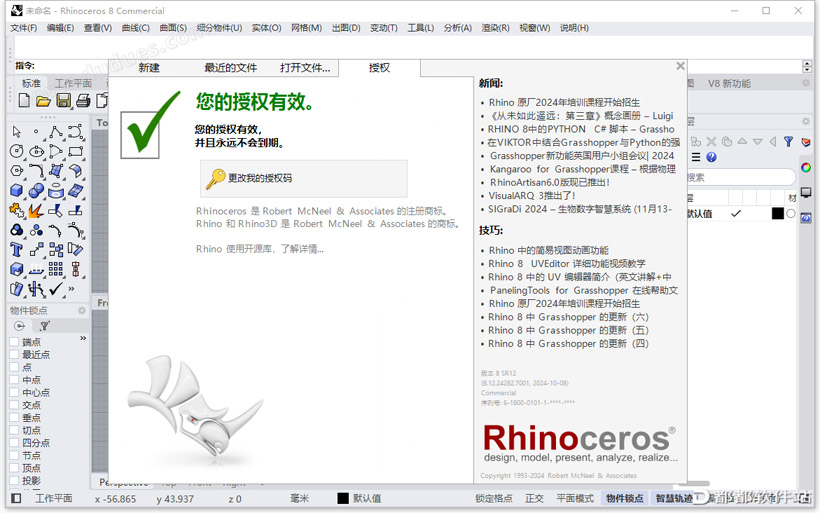Open the 渲染(R) menu

[495, 28]
